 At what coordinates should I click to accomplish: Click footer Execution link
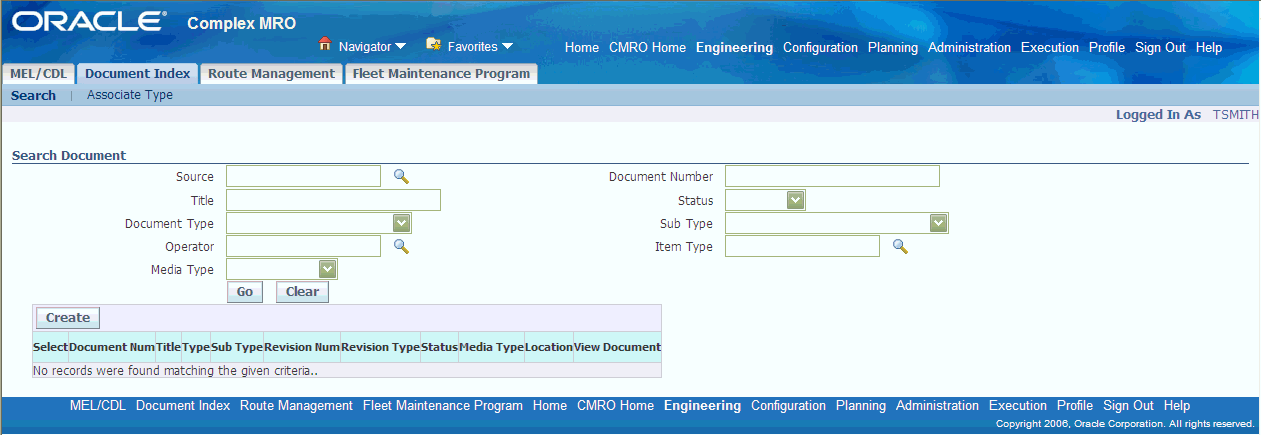point(1018,406)
